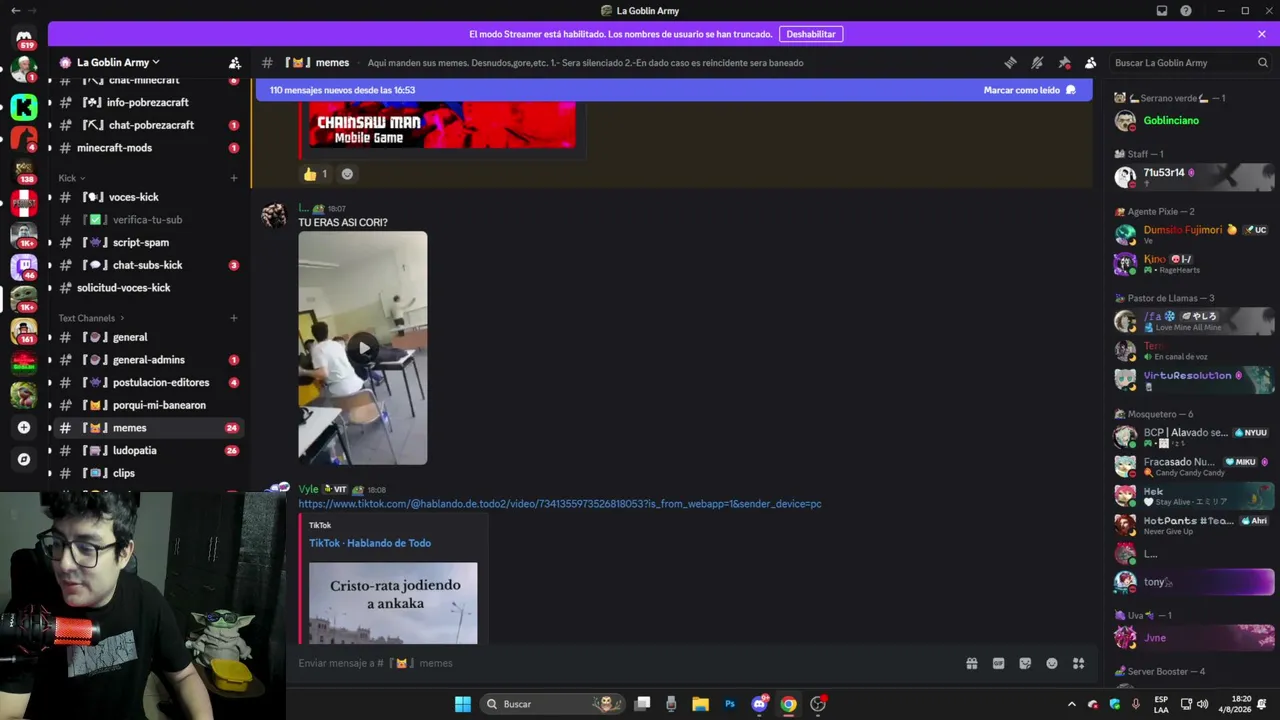The width and height of the screenshot is (1280, 720).
Task: Dismiss the Streamer mode banner with X
Action: pos(1262,34)
